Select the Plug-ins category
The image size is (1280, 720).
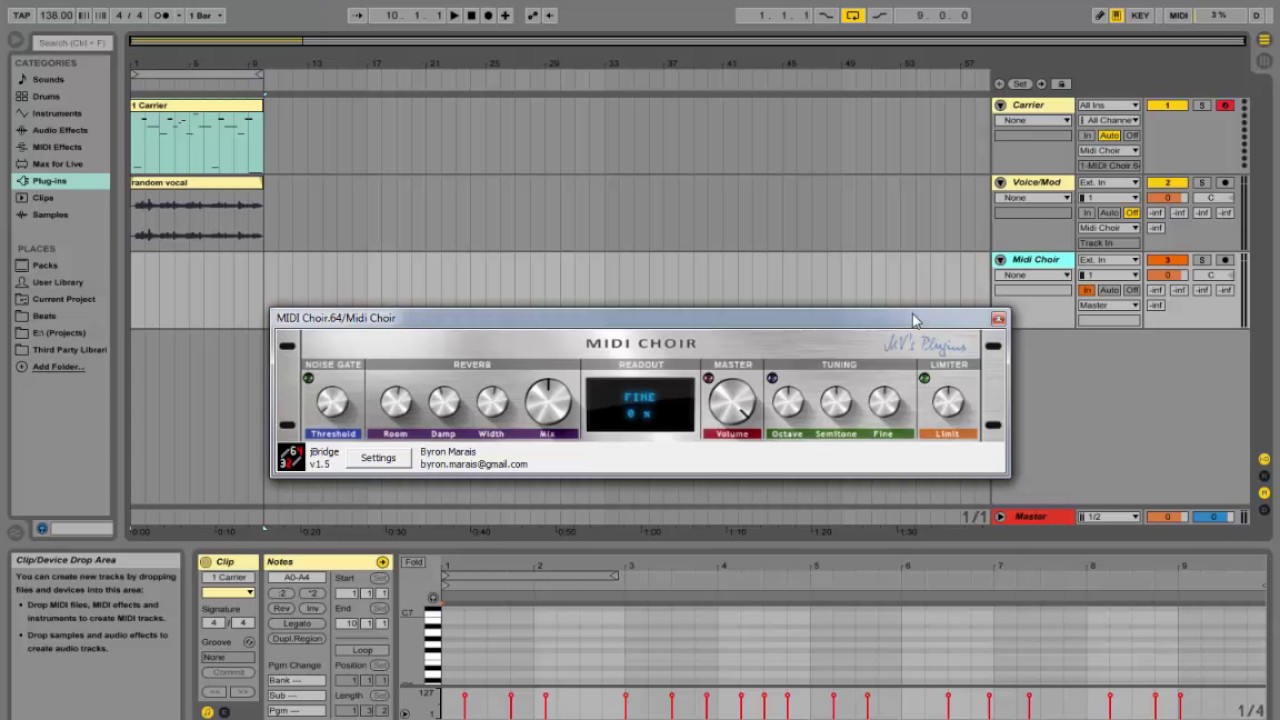[60, 181]
